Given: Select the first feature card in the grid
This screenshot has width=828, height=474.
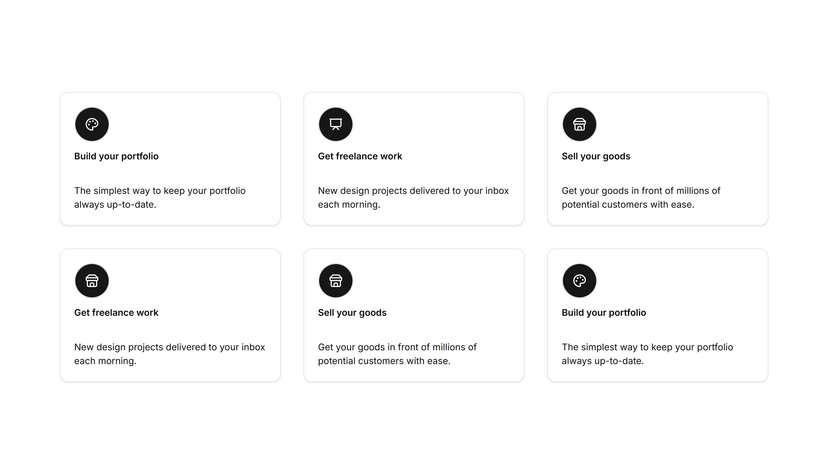Looking at the screenshot, I should pos(170,159).
